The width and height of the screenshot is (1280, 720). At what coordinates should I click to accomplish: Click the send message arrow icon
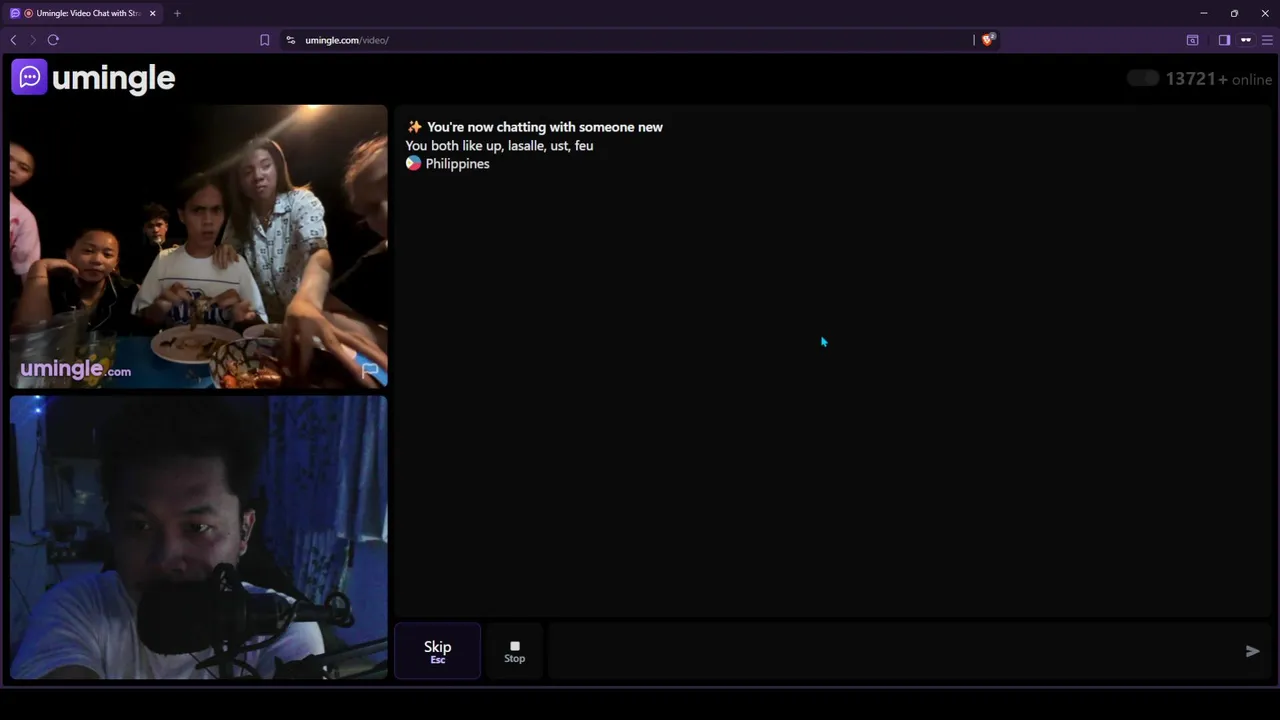[x=1252, y=651]
